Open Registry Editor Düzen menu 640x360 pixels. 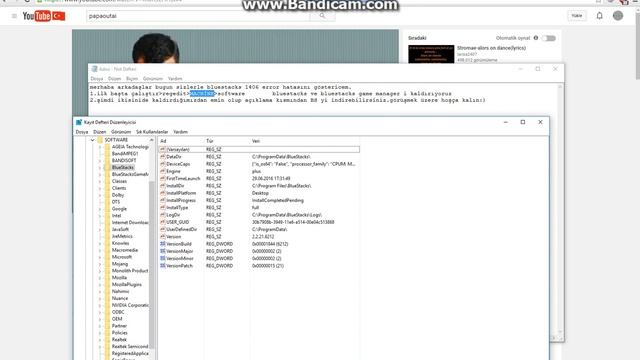tap(100, 132)
